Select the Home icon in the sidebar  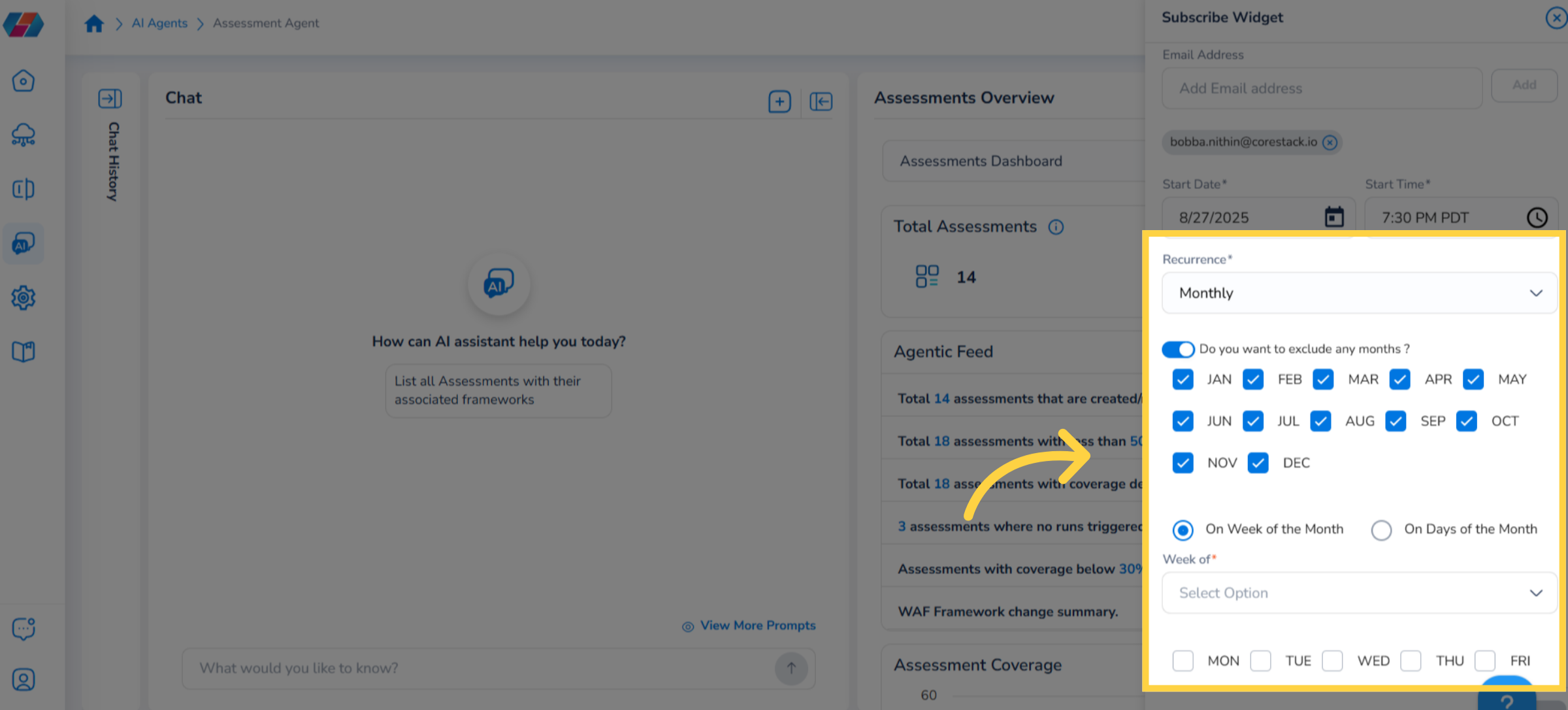[23, 80]
